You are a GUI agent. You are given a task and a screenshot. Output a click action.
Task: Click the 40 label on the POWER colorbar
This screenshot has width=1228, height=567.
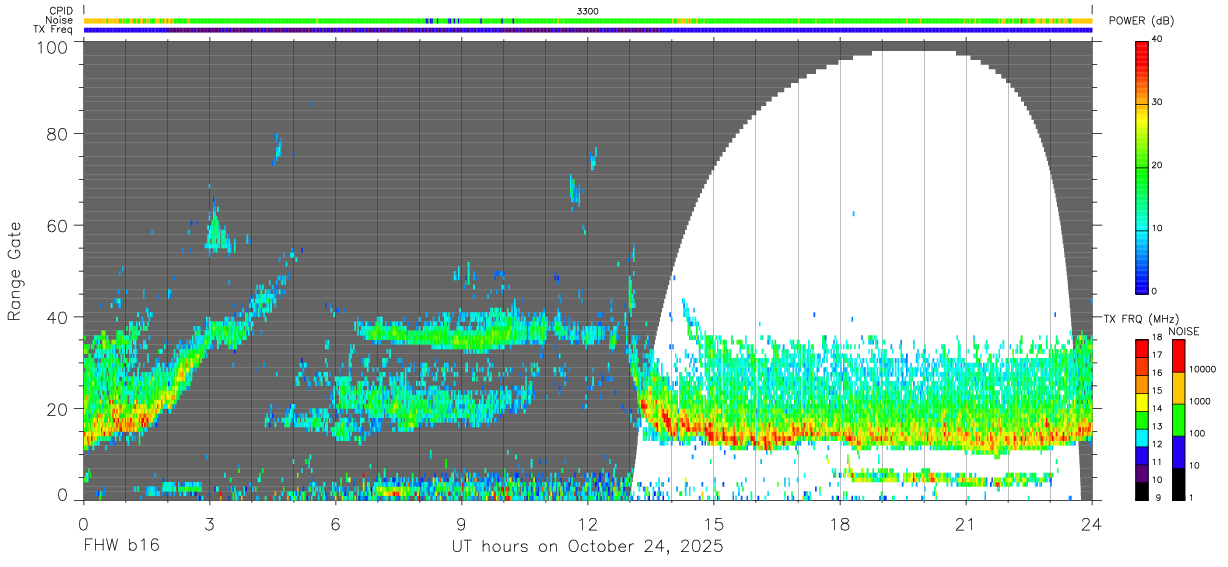point(1156,39)
